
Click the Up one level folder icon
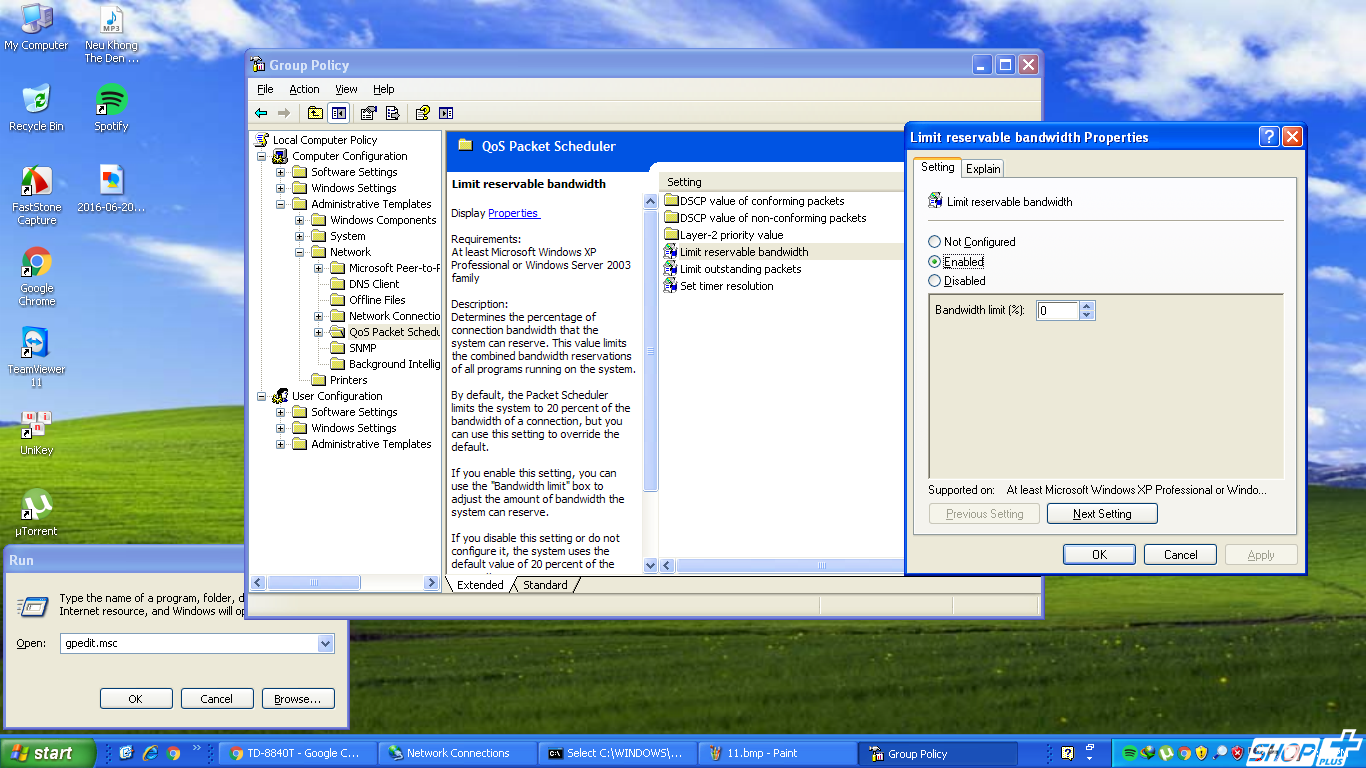pos(315,113)
